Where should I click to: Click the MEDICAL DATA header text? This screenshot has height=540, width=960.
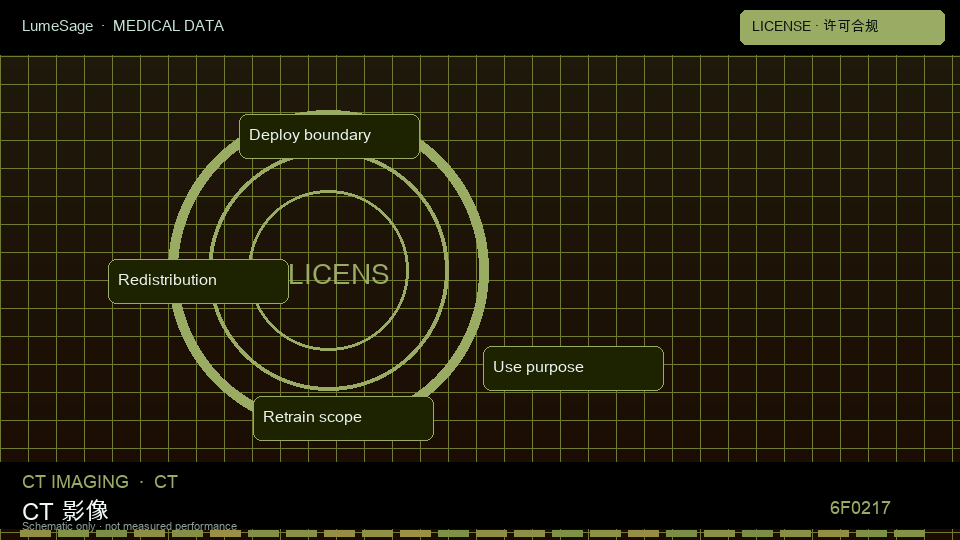point(168,26)
